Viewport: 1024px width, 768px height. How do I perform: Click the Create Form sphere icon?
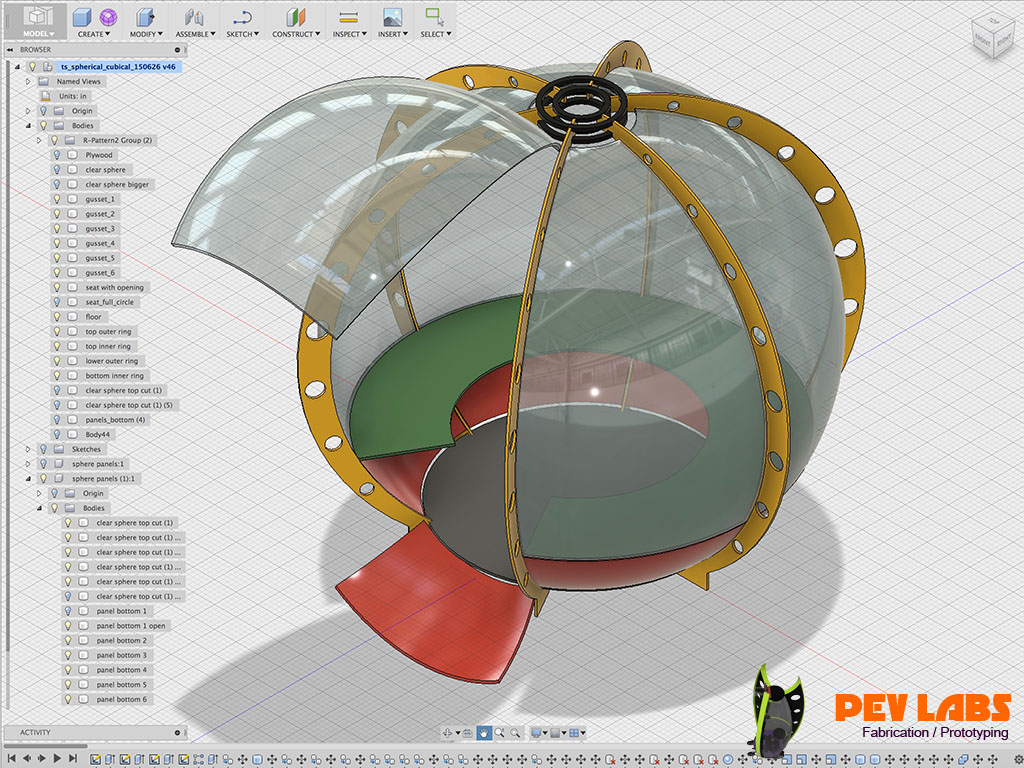[107, 17]
